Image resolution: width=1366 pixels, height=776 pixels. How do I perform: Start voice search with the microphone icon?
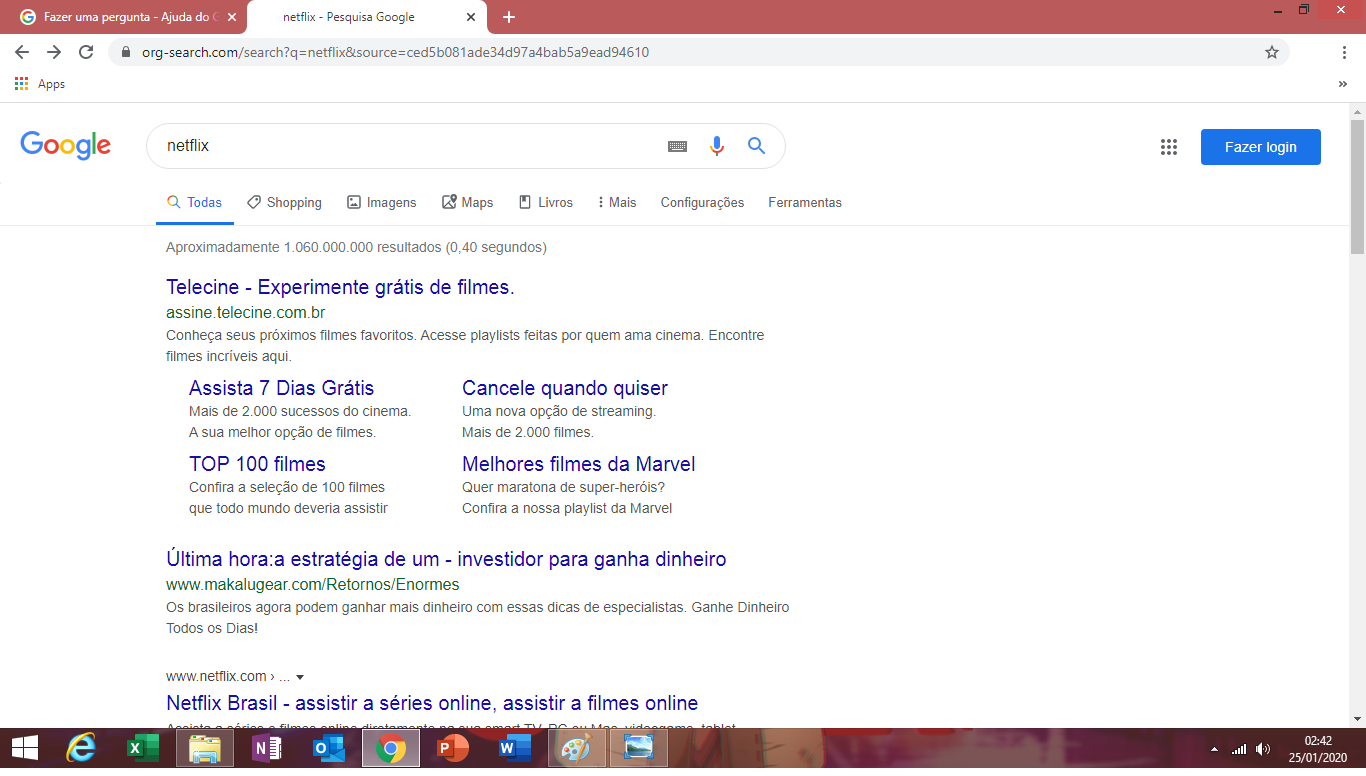[x=716, y=146]
